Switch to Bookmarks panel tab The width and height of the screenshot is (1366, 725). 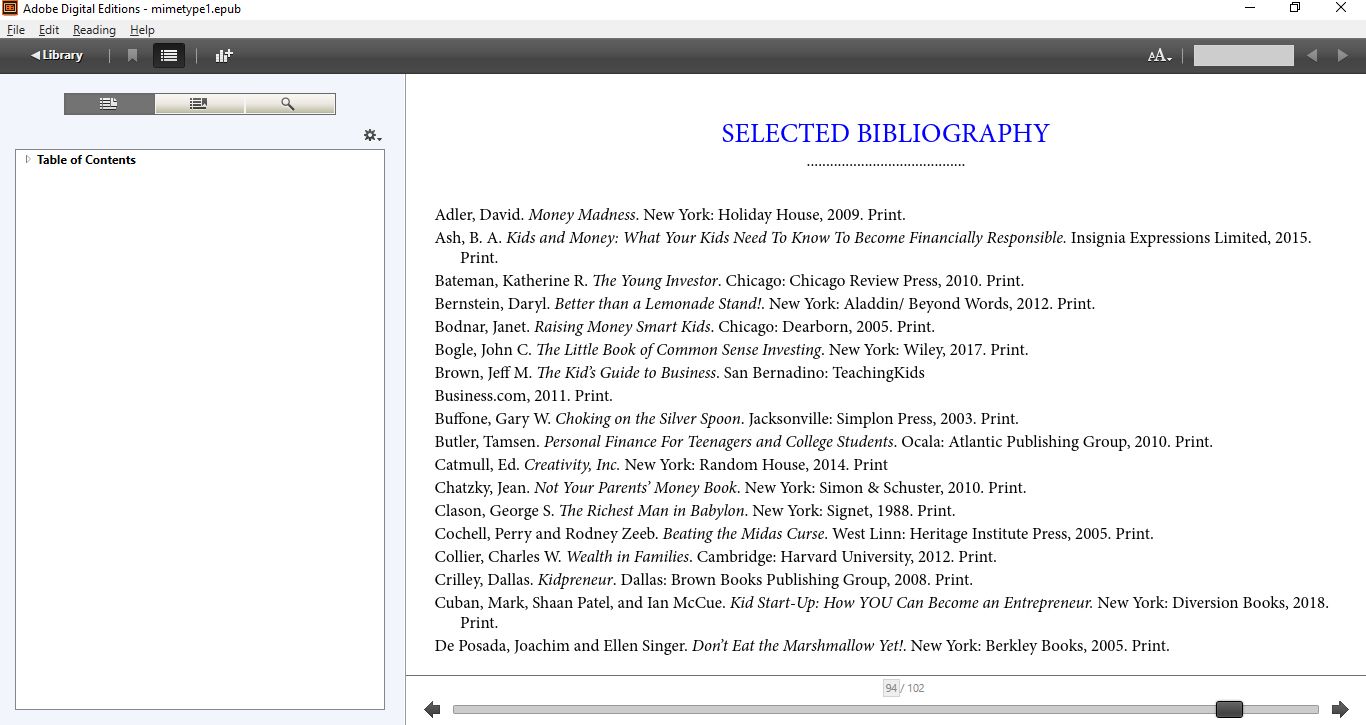pyautogui.click(x=199, y=104)
